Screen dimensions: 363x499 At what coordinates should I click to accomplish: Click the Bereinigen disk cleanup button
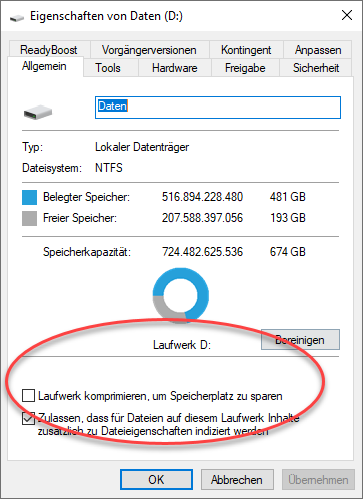300,340
